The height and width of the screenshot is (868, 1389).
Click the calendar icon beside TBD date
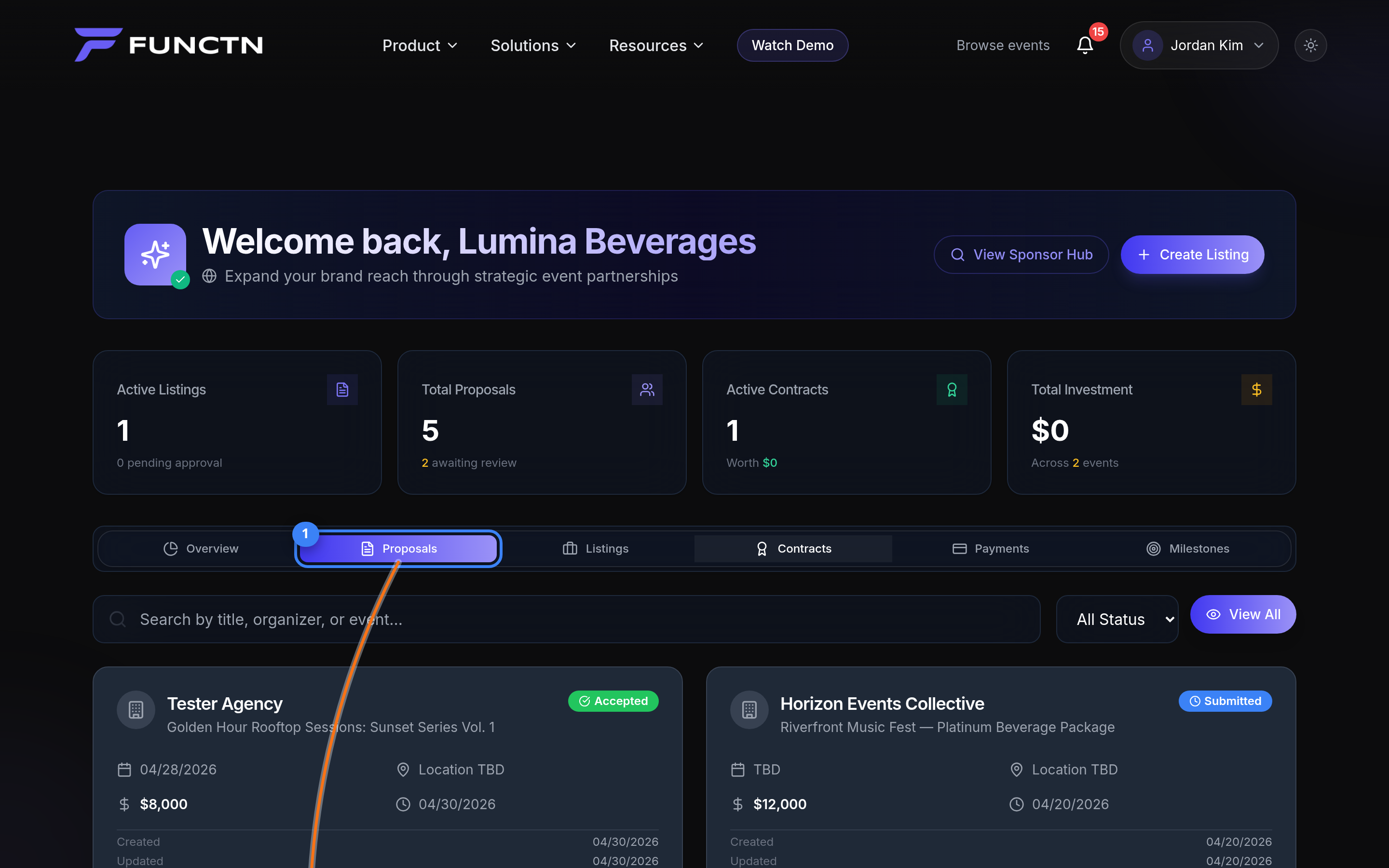coord(737,769)
